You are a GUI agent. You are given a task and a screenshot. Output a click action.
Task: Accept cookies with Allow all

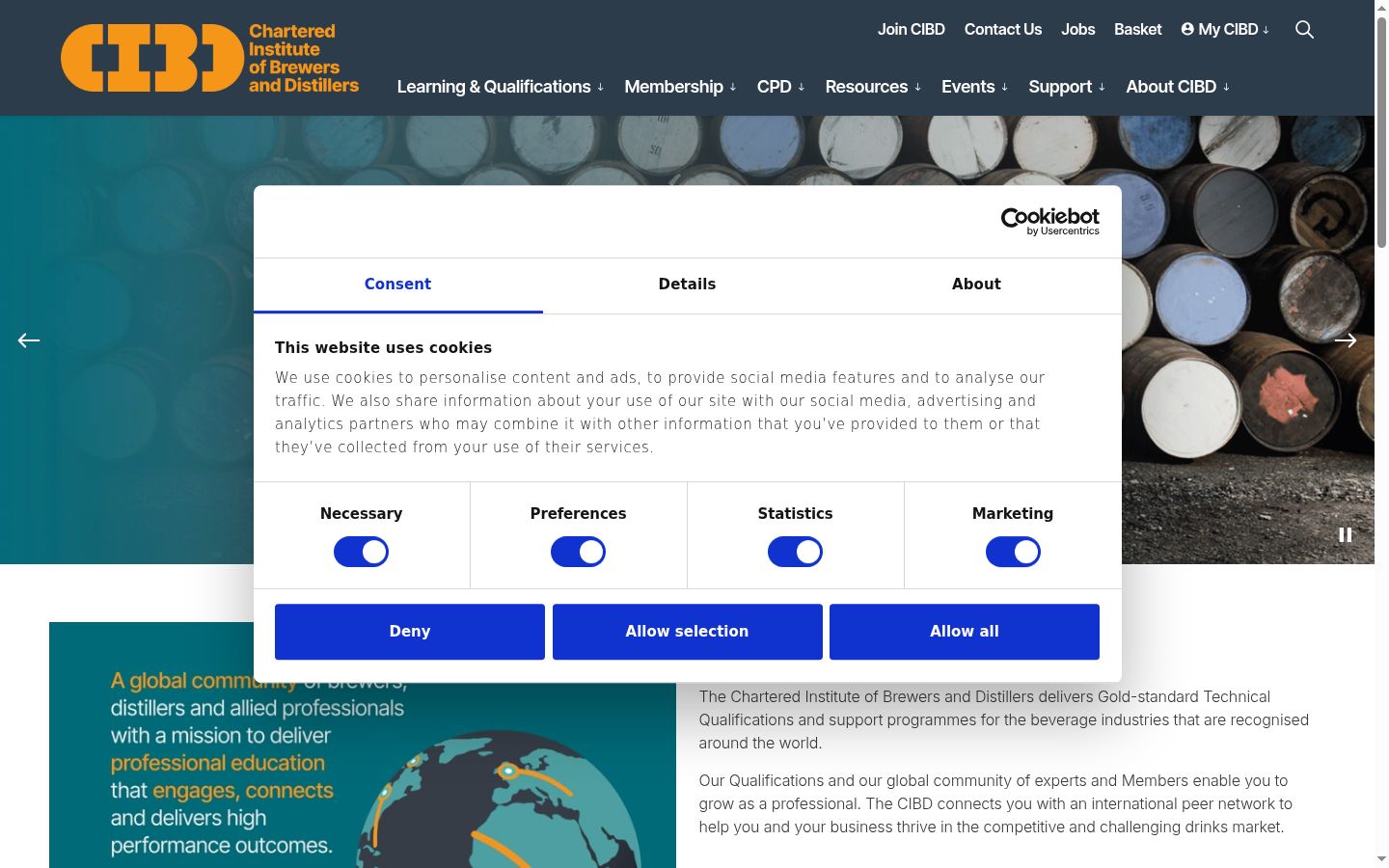coord(965,632)
